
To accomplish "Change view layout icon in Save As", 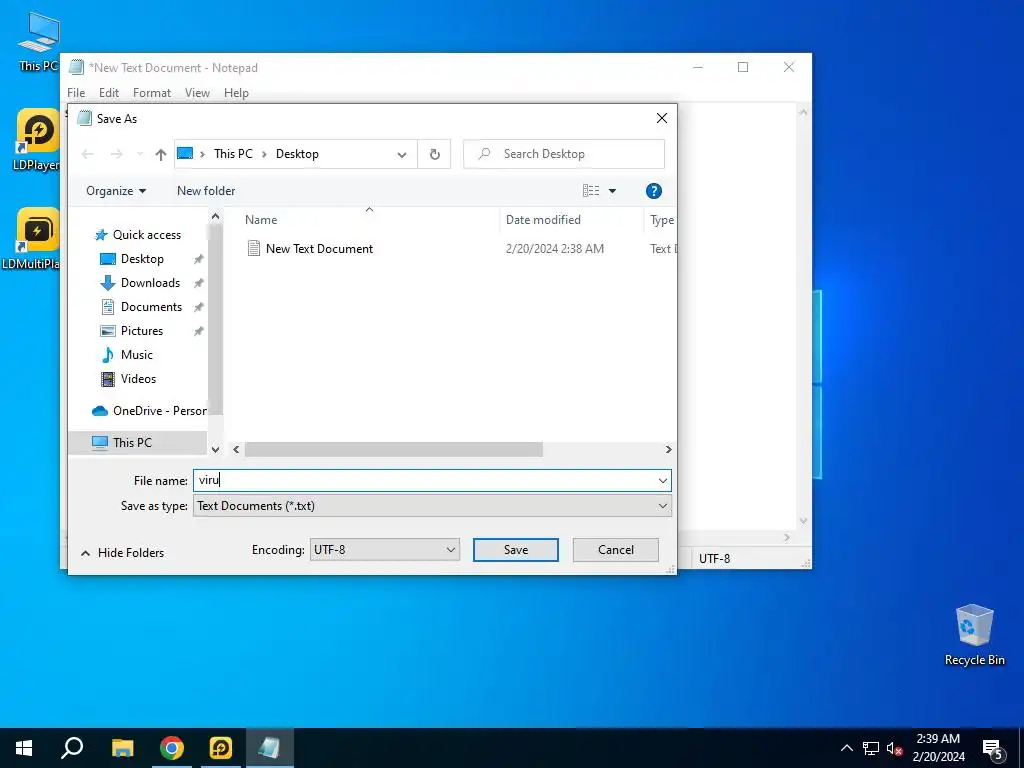I will (x=591, y=191).
